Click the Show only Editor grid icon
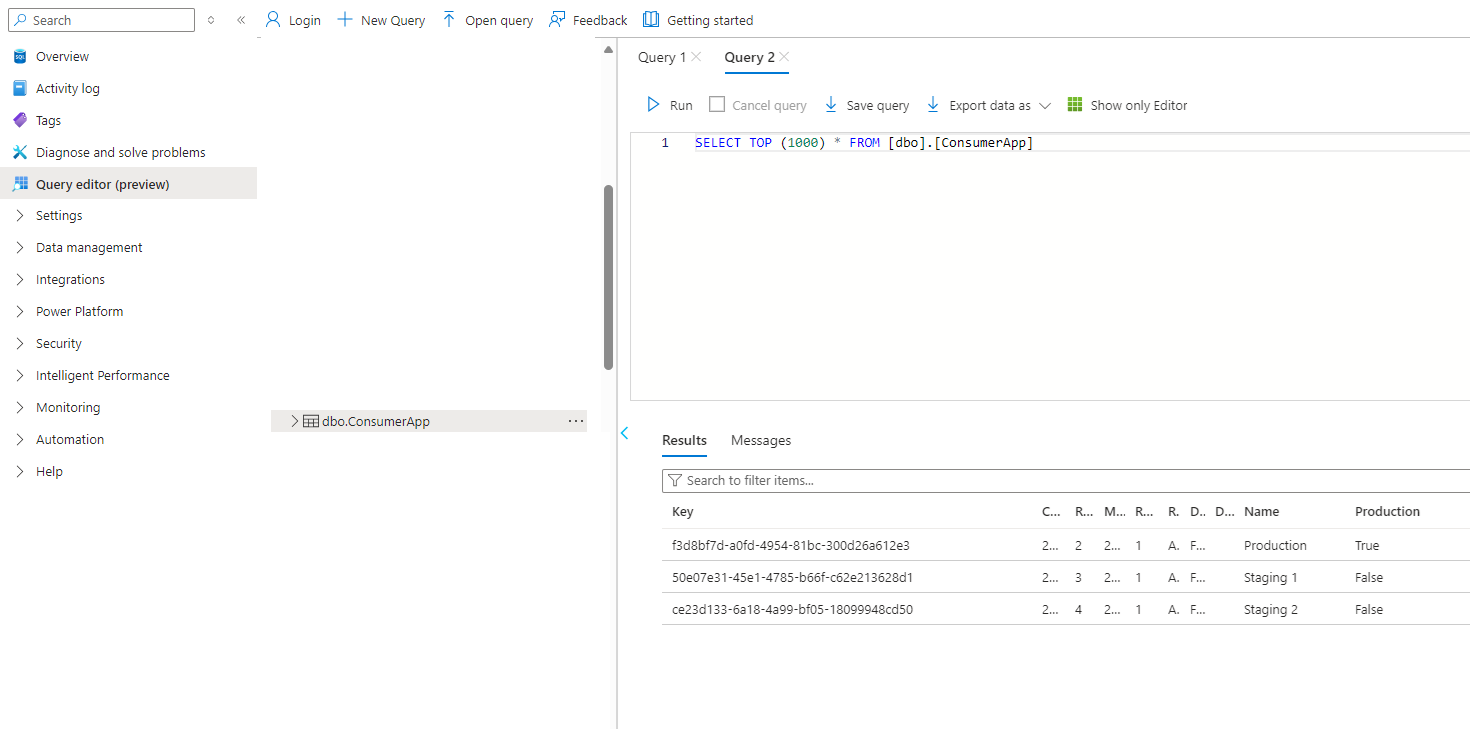1470x729 pixels. pos(1075,105)
